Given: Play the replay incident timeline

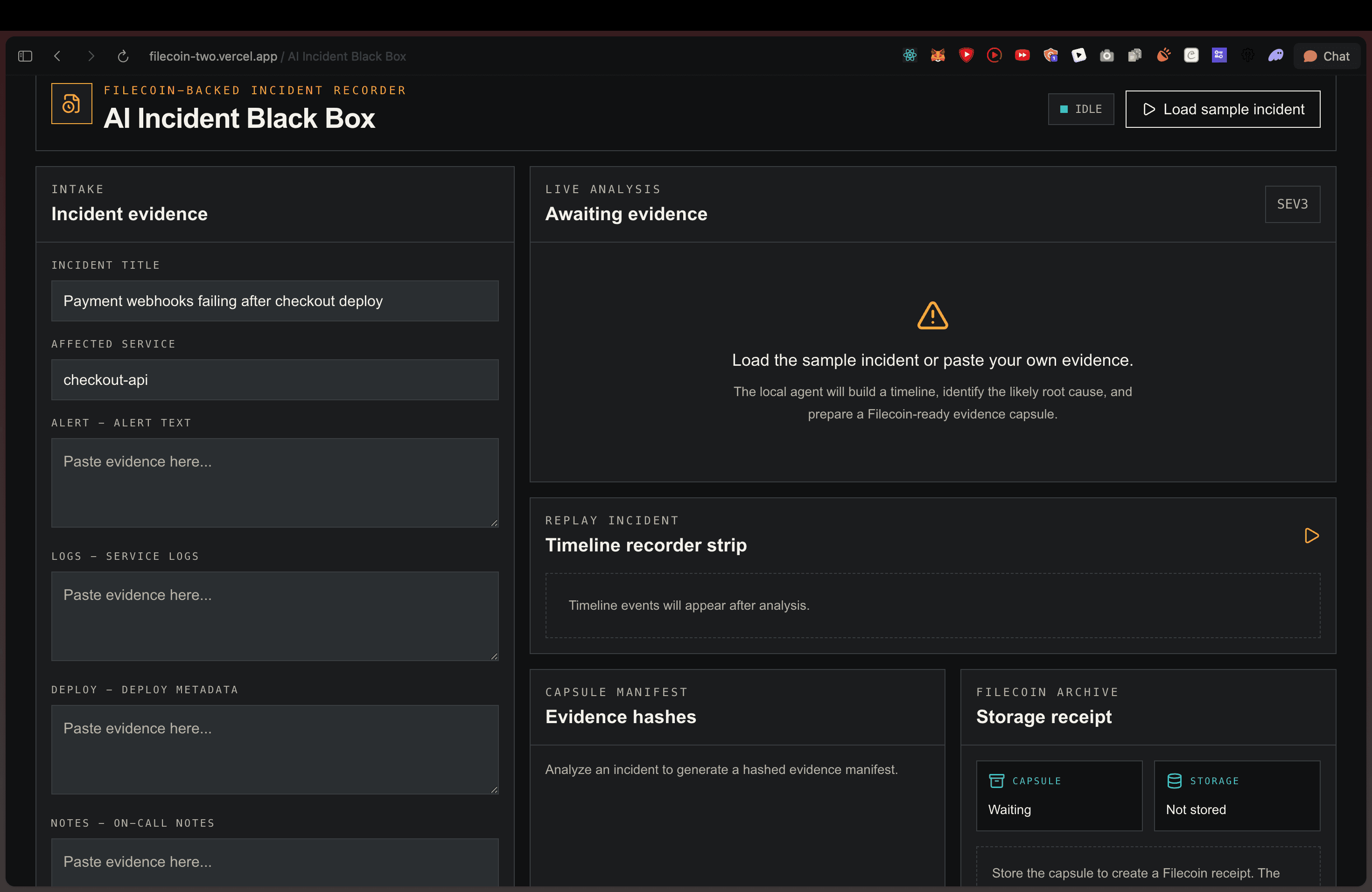Looking at the screenshot, I should tap(1311, 536).
